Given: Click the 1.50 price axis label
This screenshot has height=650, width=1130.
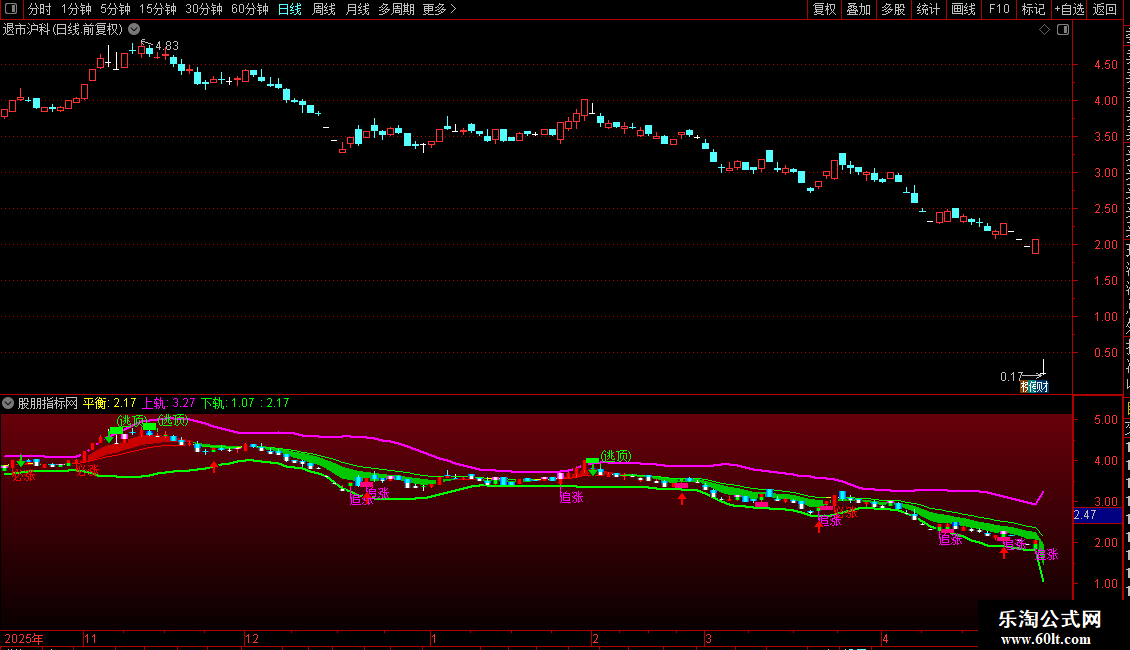Looking at the screenshot, I should coord(1105,281).
